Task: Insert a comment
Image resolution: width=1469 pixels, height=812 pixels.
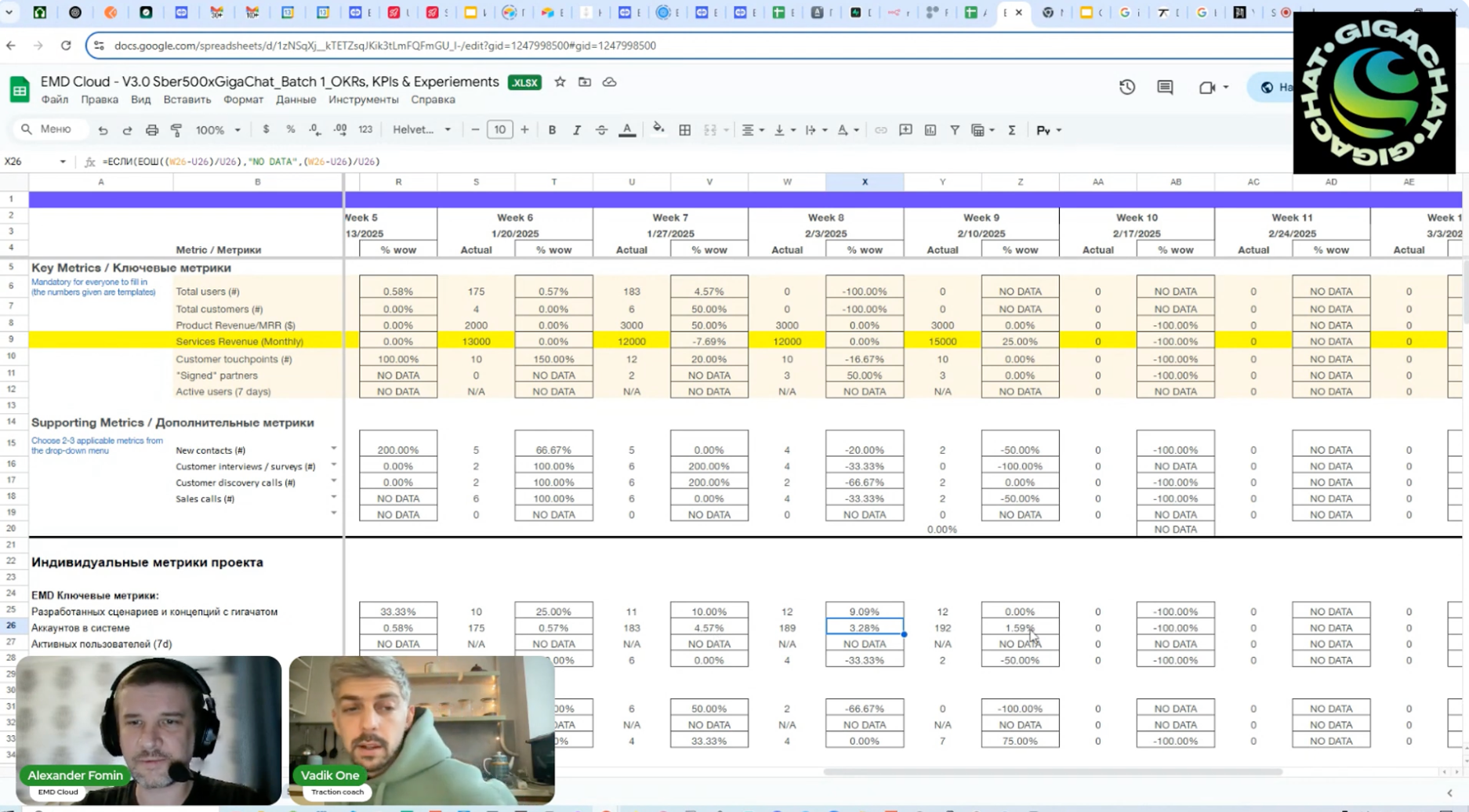Action: (905, 130)
